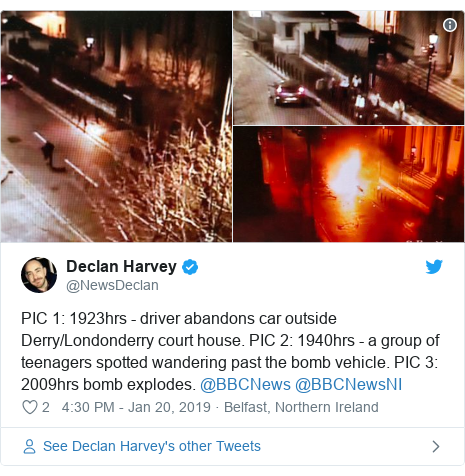Open the @BBCNewsNI mention link
Screen dimensions: 465x476
(348, 384)
